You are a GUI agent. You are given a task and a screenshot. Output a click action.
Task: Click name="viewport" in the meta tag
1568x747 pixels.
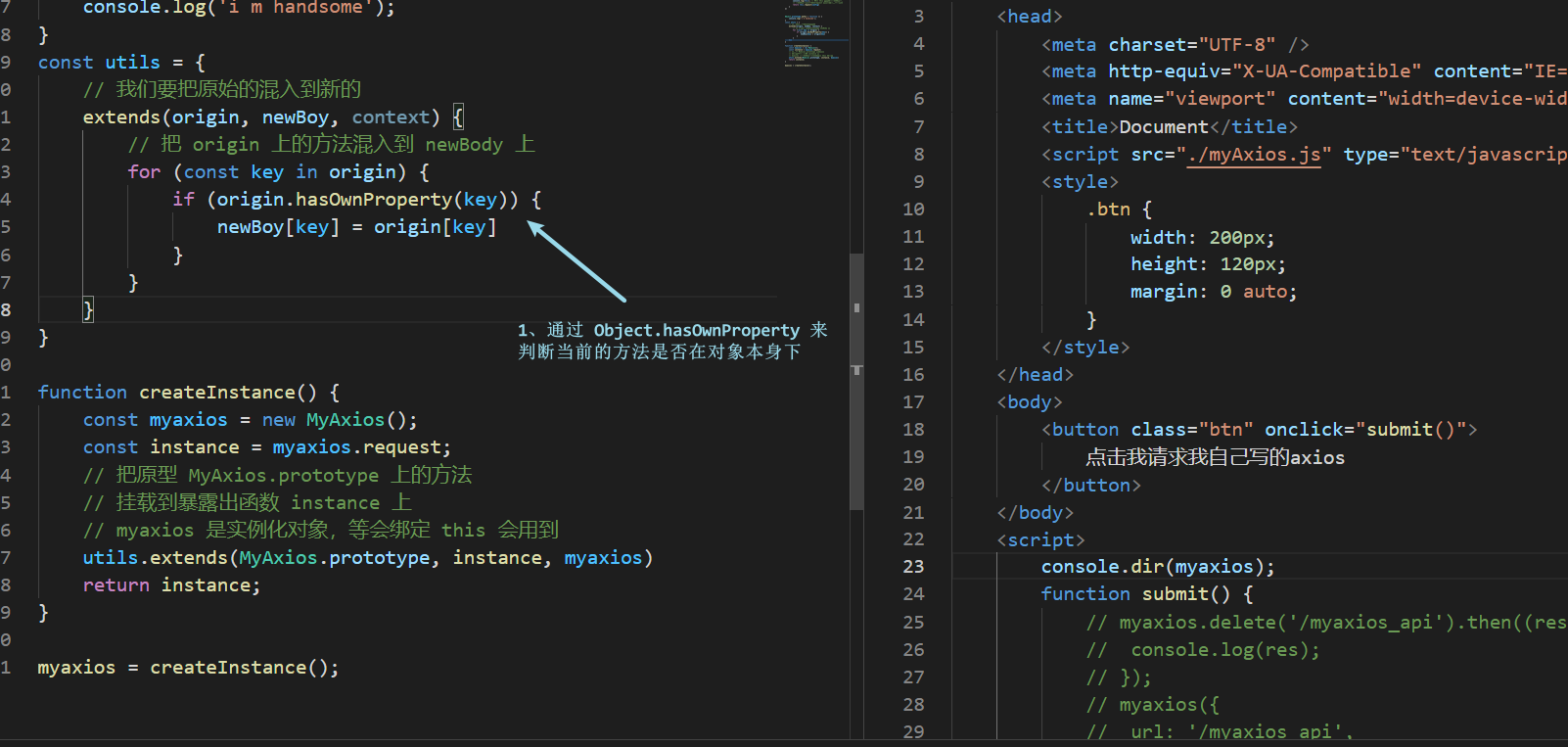click(x=1192, y=98)
